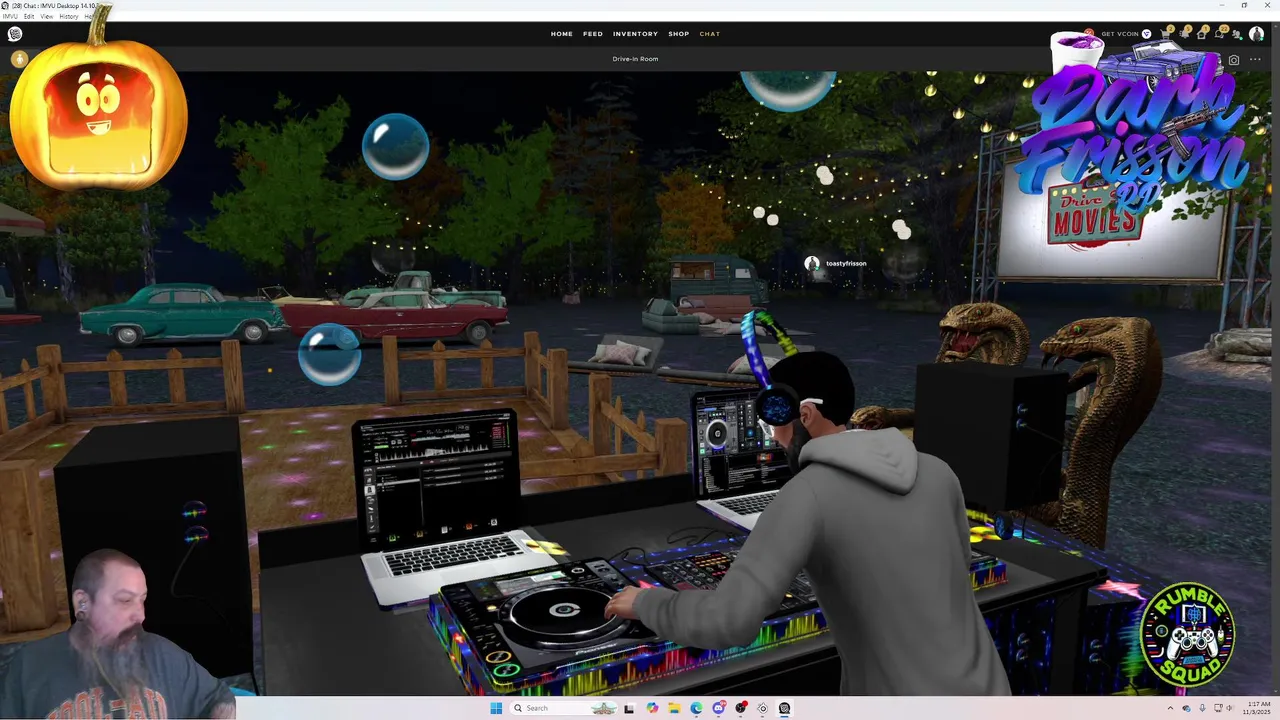Open the shopping cart icon
Screen dimensions: 1280x720
(x=1166, y=34)
